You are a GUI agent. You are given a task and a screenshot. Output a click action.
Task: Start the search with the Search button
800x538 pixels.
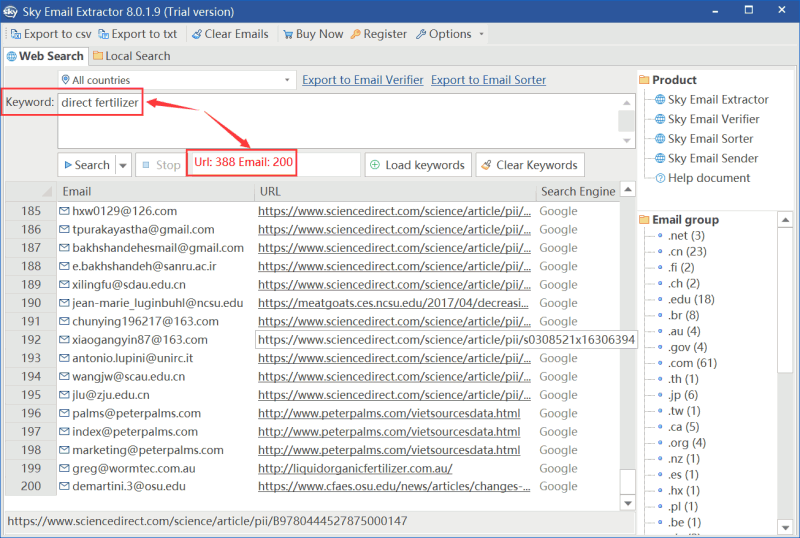[87, 165]
